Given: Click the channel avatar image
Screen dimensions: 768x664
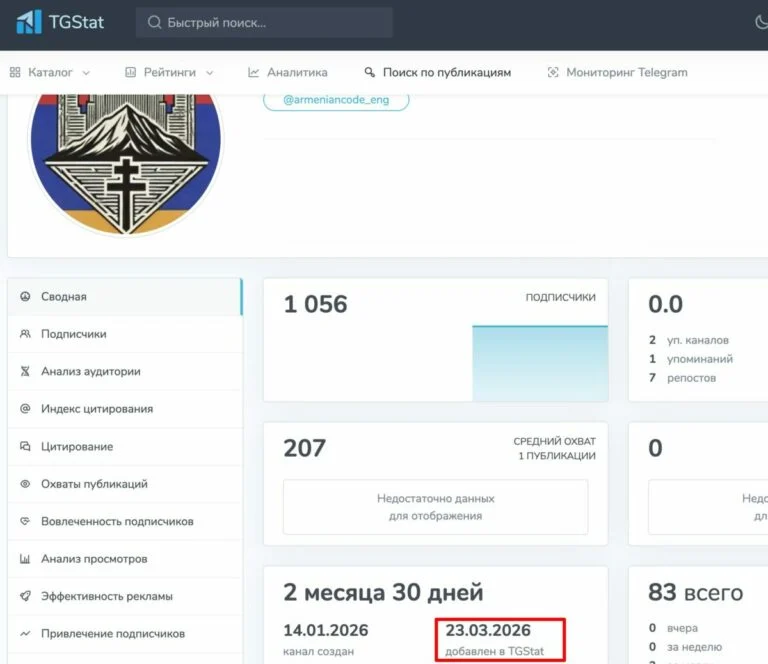Looking at the screenshot, I should (x=125, y=160).
